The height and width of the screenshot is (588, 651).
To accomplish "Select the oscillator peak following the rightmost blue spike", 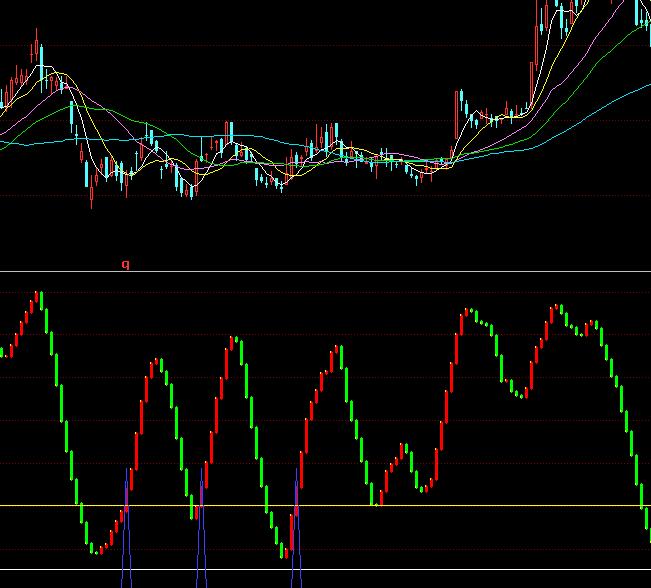I will [x=339, y=349].
